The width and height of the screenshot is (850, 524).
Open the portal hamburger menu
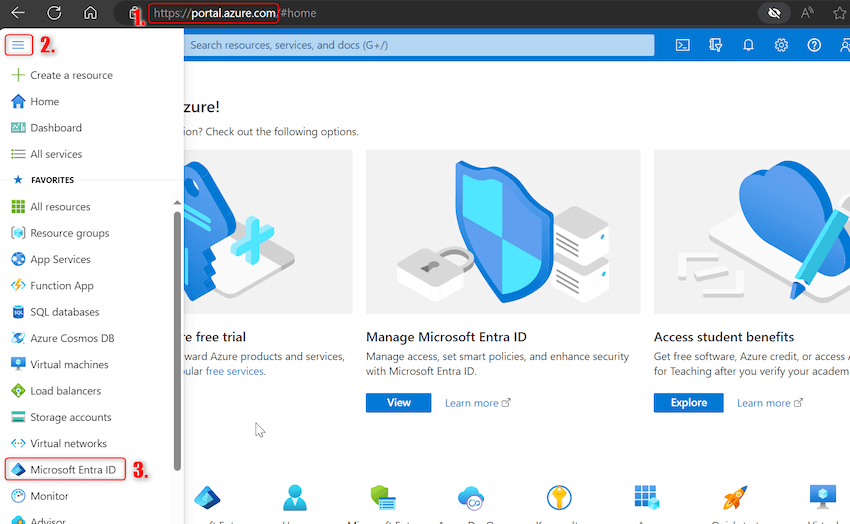click(x=18, y=45)
